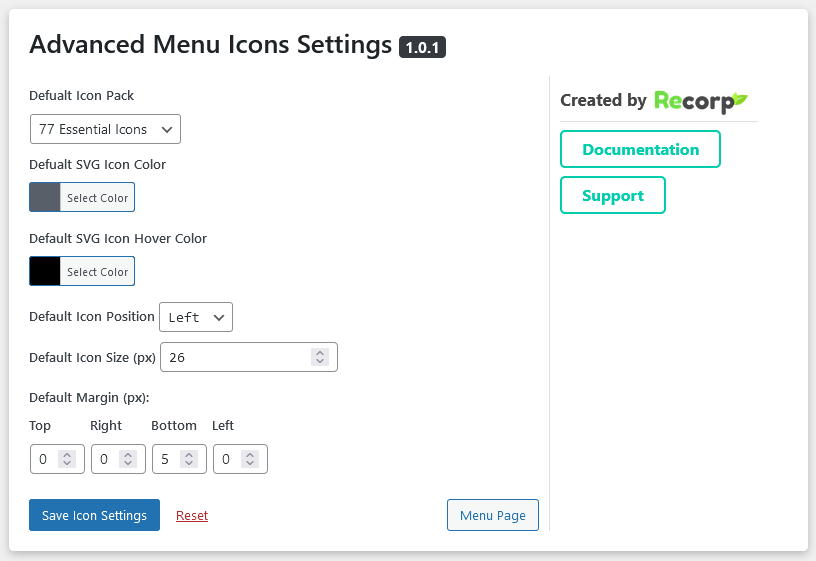Click the Default Icon Position label
This screenshot has width=816, height=561.
coord(92,316)
